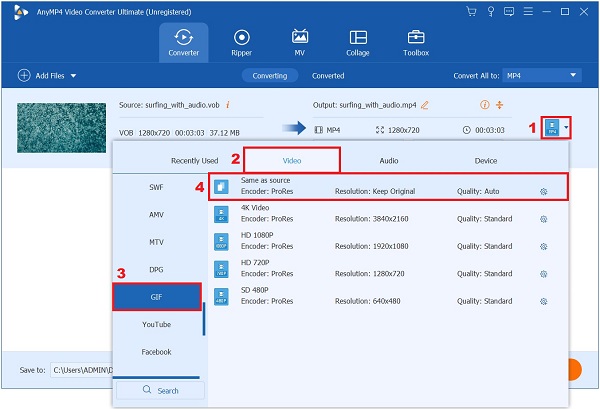This screenshot has height=409, width=600.
Task: Click the HD 1080P preset icon
Action: click(221, 242)
